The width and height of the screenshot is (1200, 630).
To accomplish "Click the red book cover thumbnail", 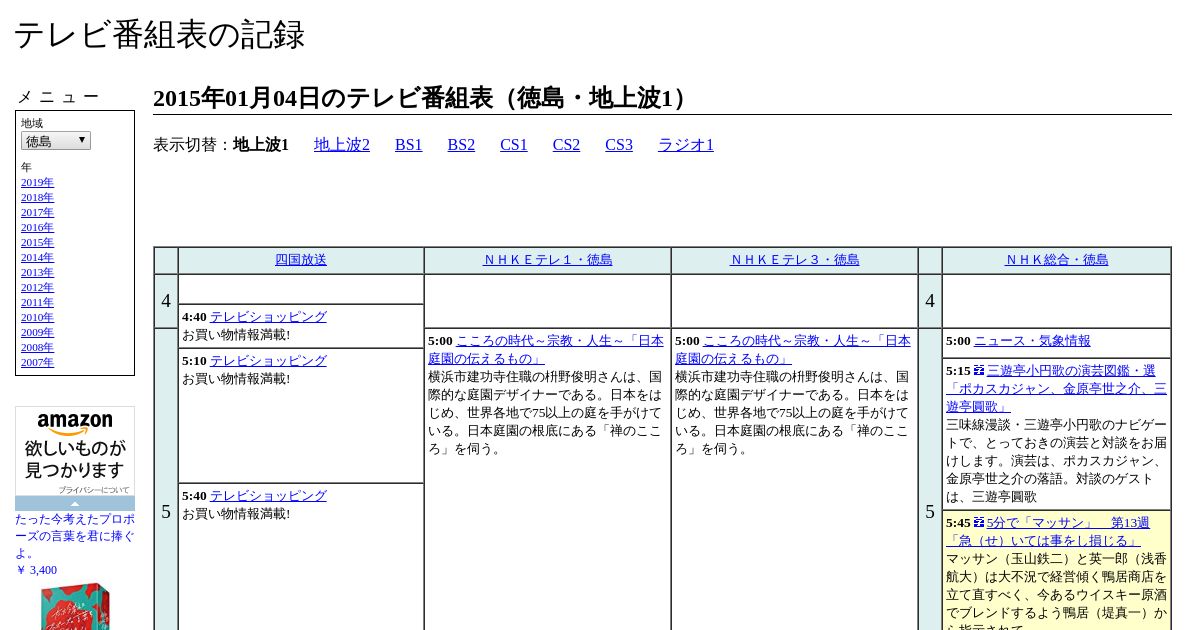I will pyautogui.click(x=75, y=606).
